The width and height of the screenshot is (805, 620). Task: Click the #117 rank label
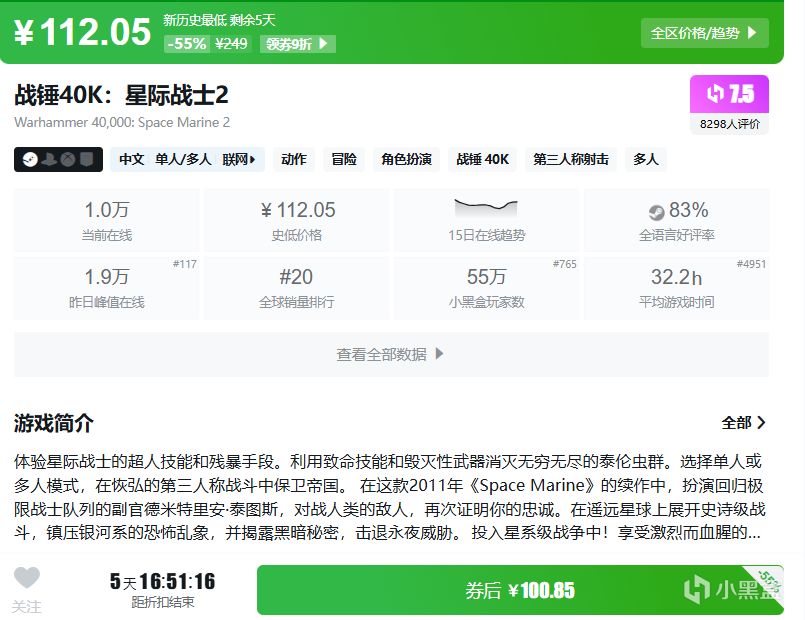pos(184,264)
